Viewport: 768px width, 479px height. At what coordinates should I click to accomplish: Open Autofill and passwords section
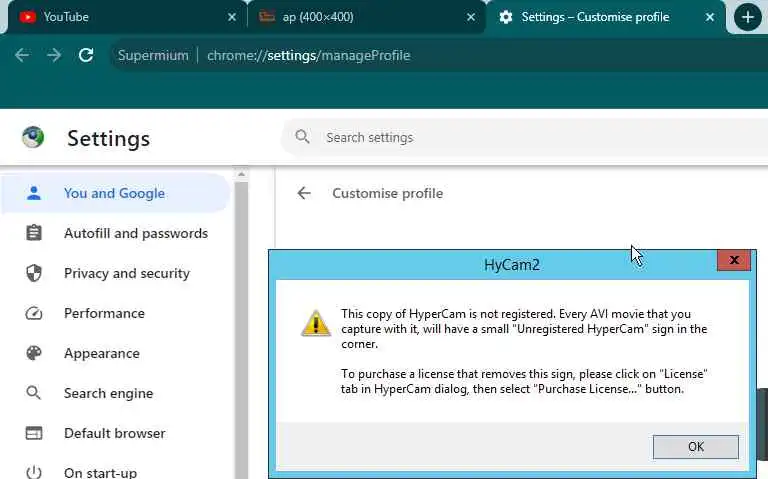(x=115, y=233)
